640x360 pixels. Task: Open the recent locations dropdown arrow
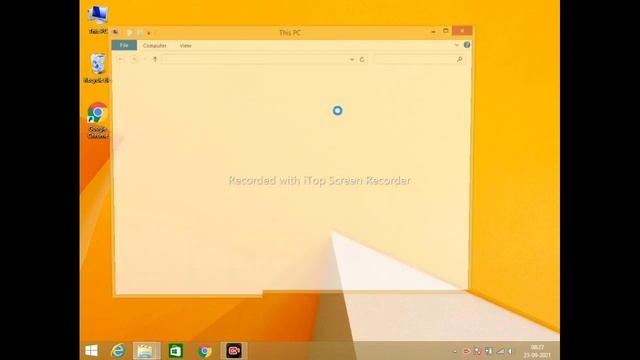click(144, 60)
